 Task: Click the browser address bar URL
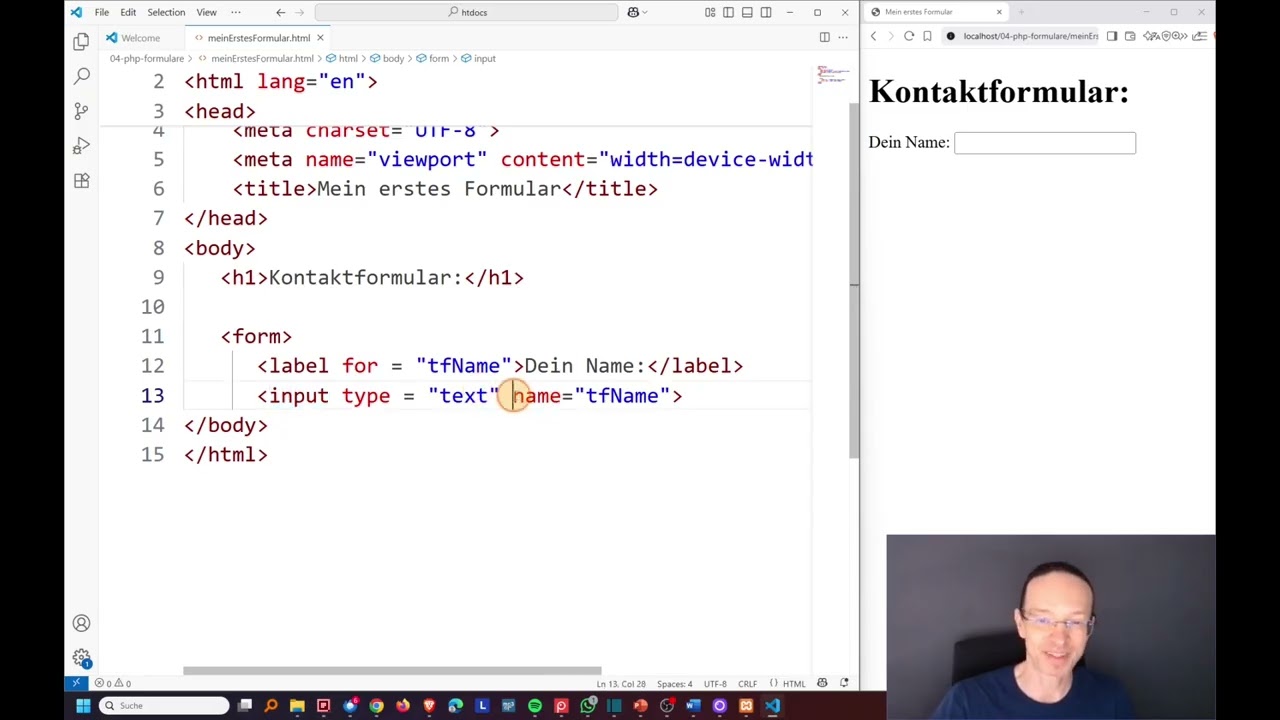(x=1030, y=36)
